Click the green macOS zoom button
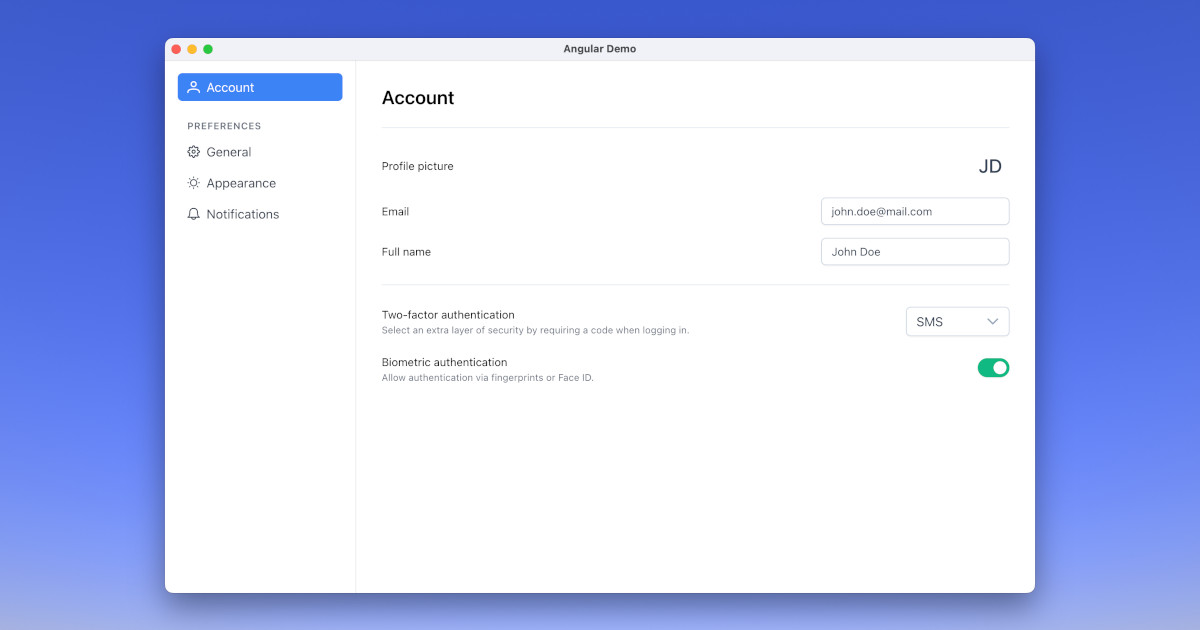The width and height of the screenshot is (1200, 630). [208, 48]
